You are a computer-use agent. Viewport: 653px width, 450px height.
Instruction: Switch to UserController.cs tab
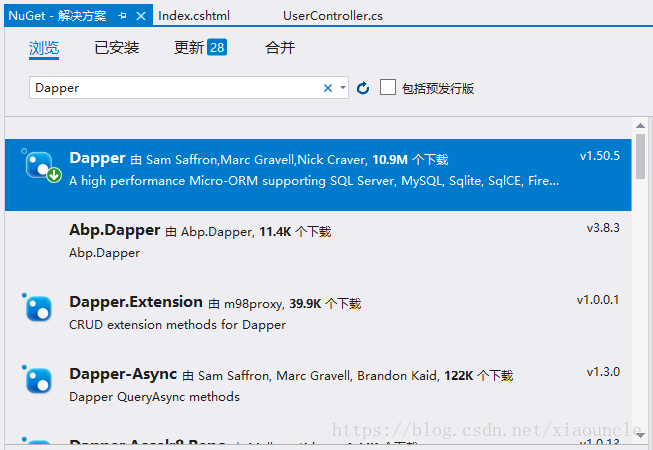point(333,16)
